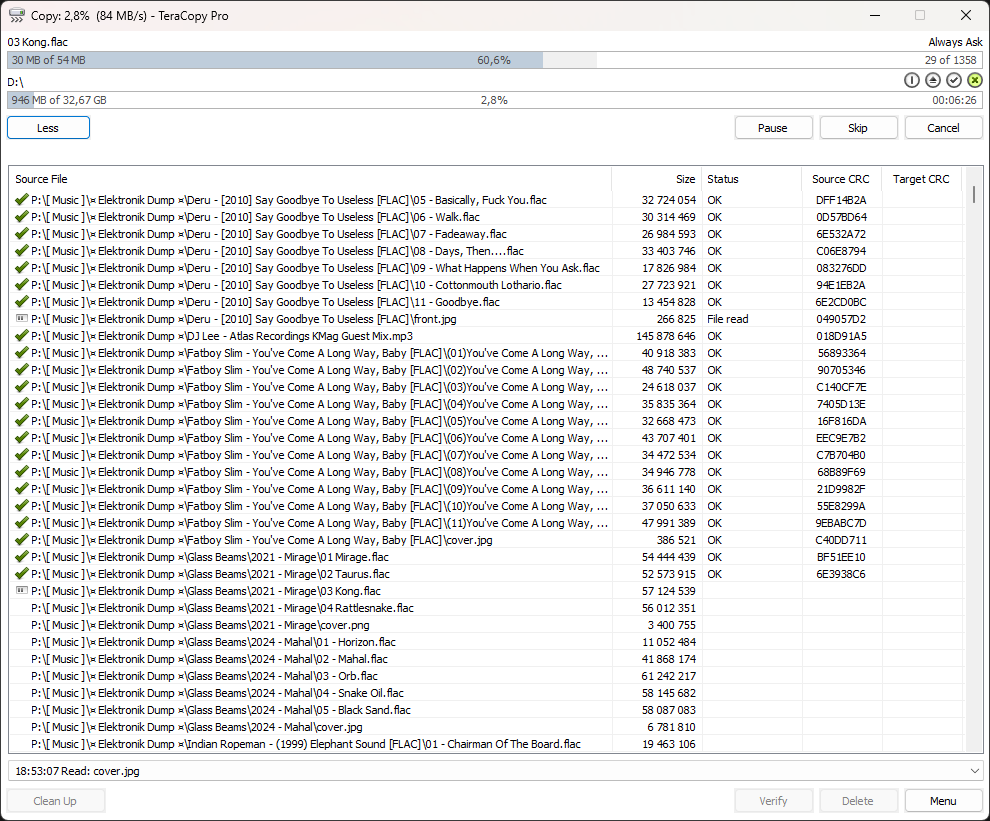
Task: Toggle verify-after-copy checkmark circle icon
Action: point(954,80)
